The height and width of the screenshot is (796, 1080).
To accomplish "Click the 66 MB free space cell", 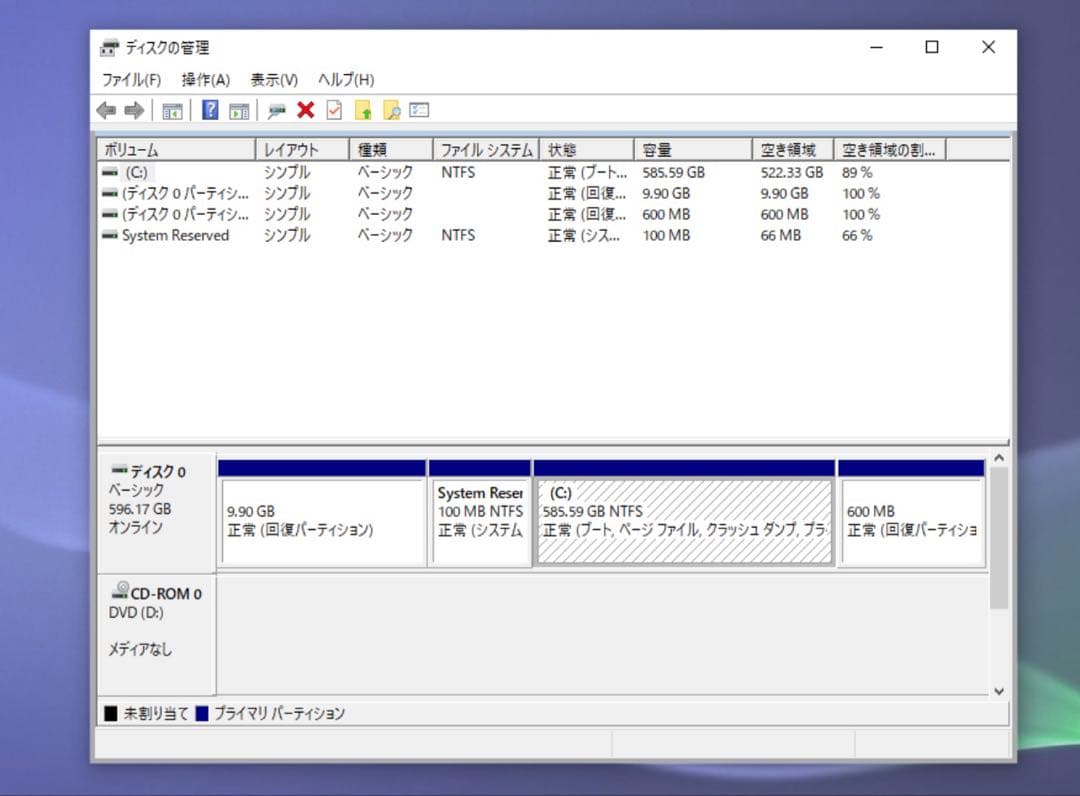I will point(780,235).
